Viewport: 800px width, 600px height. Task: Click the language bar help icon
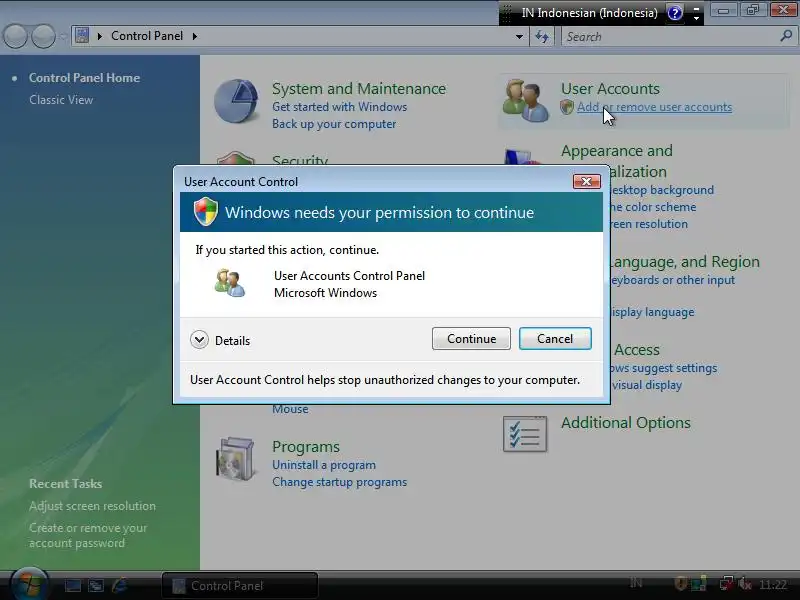[675, 13]
